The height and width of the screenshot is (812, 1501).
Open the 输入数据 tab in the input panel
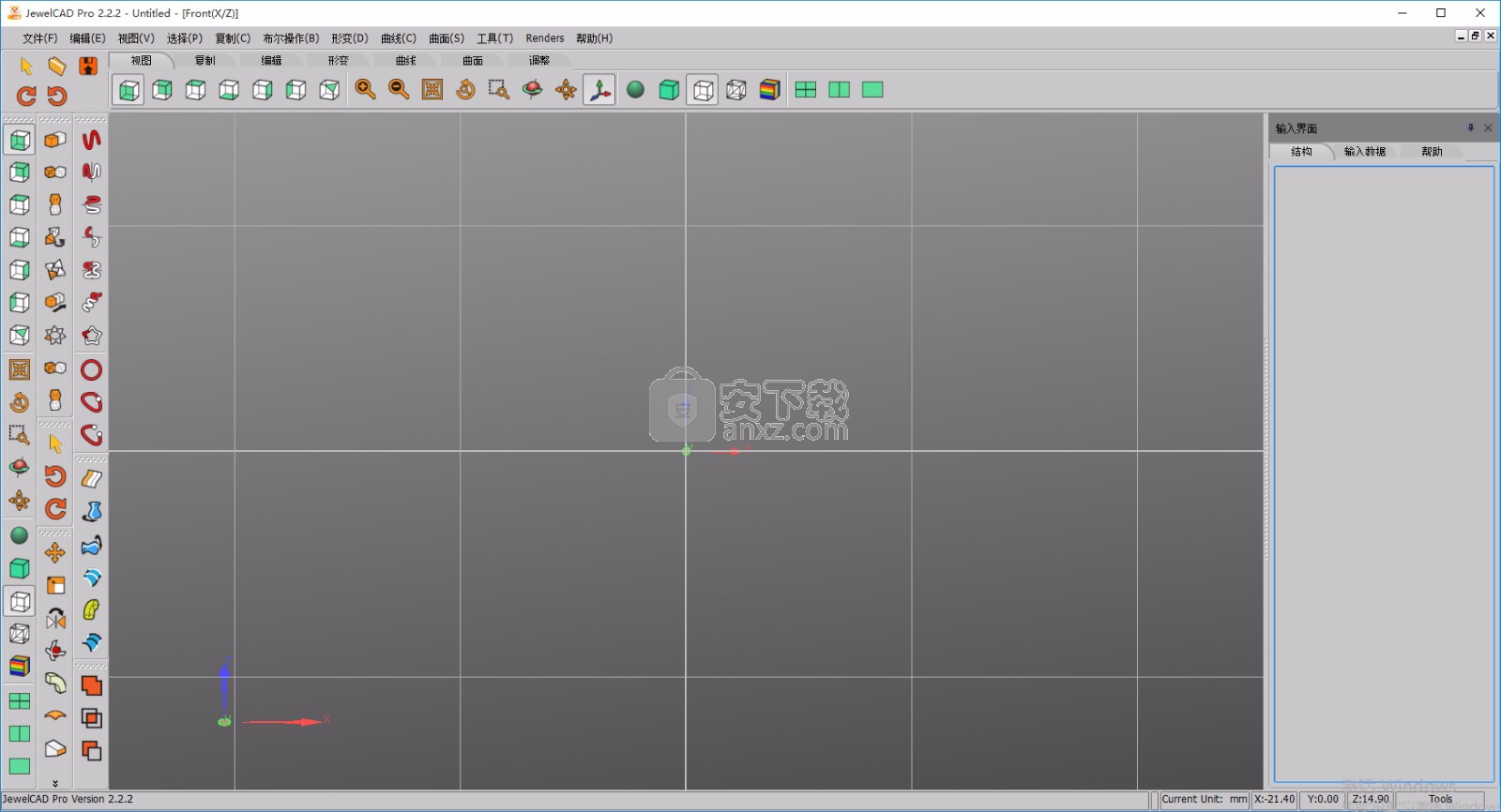(1365, 152)
